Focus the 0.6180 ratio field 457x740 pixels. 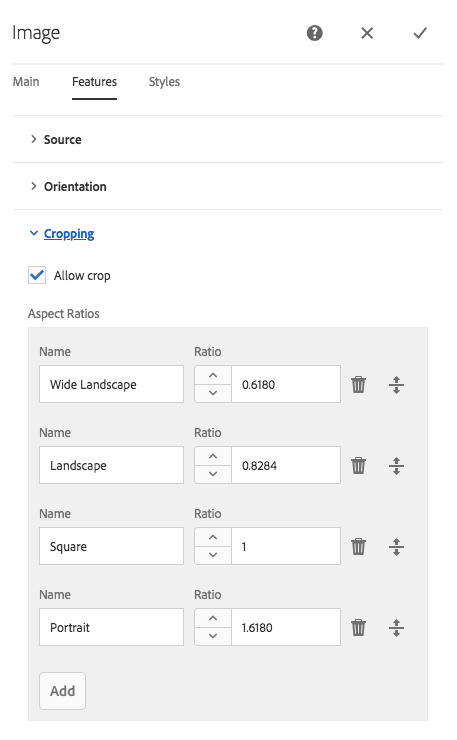pos(286,384)
